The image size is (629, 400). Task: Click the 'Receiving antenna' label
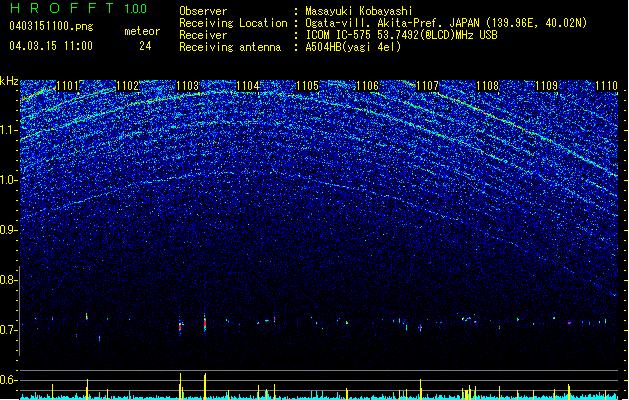[x=230, y=47]
